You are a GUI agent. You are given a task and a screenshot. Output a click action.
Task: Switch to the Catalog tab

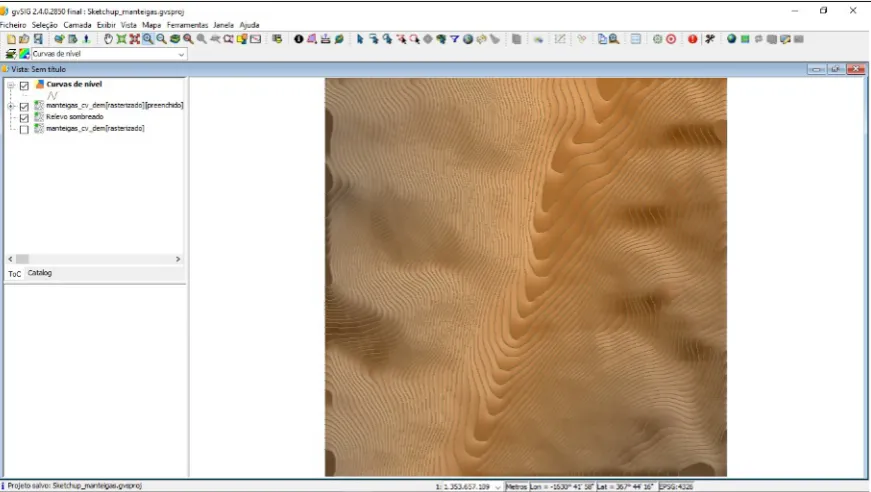tap(39, 273)
